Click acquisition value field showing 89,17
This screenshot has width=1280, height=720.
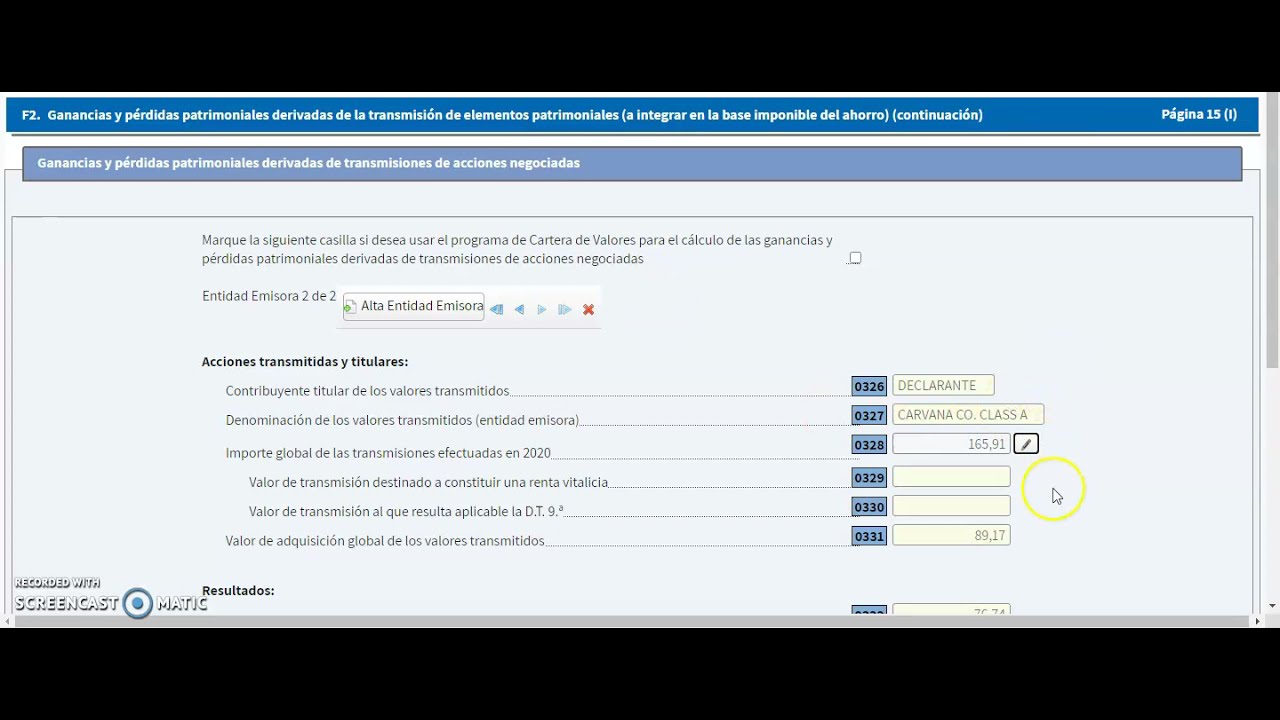pyautogui.click(x=950, y=536)
